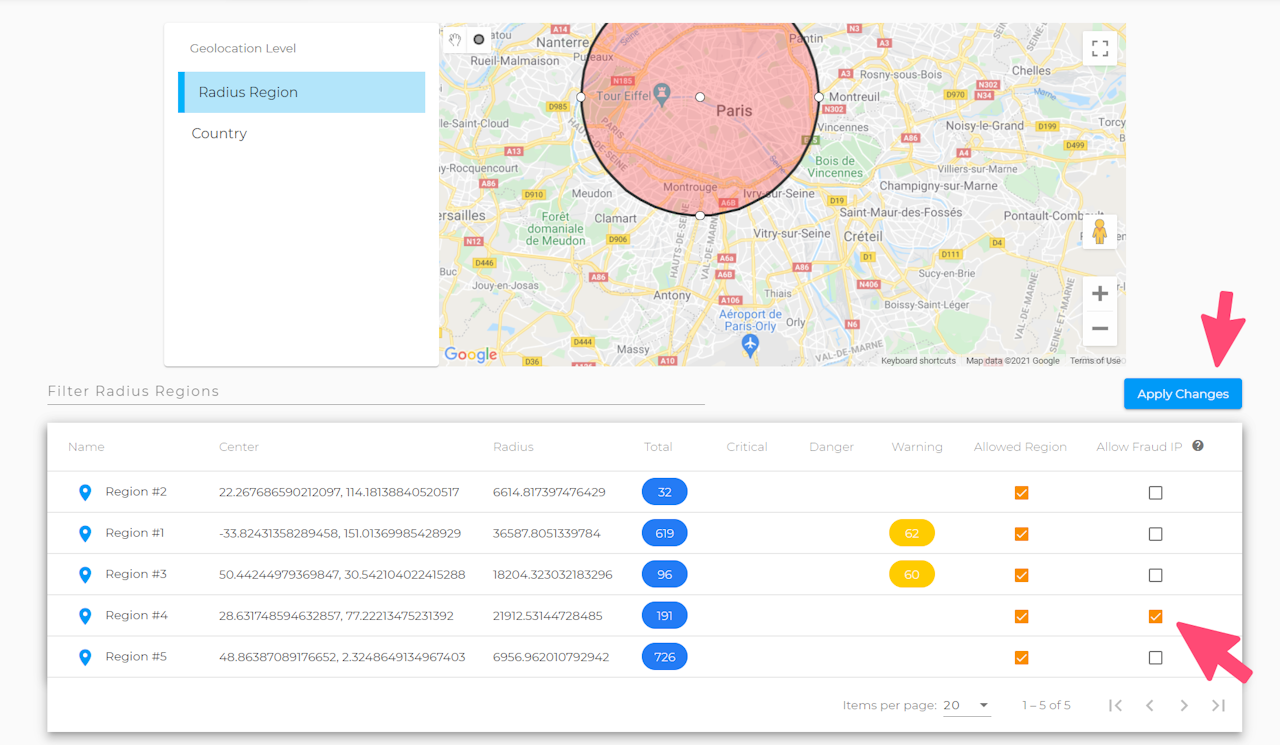Open the map Terms of Use link

coord(1095,361)
